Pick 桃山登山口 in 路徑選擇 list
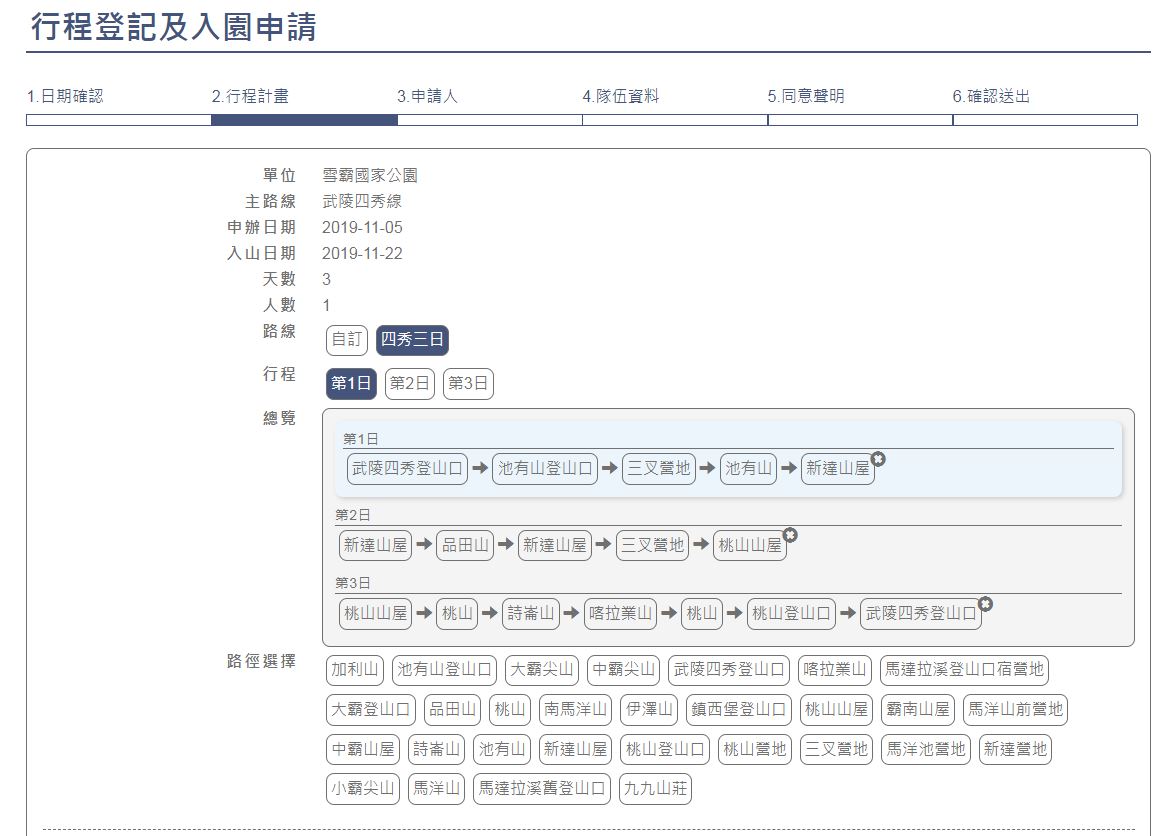 [x=664, y=750]
